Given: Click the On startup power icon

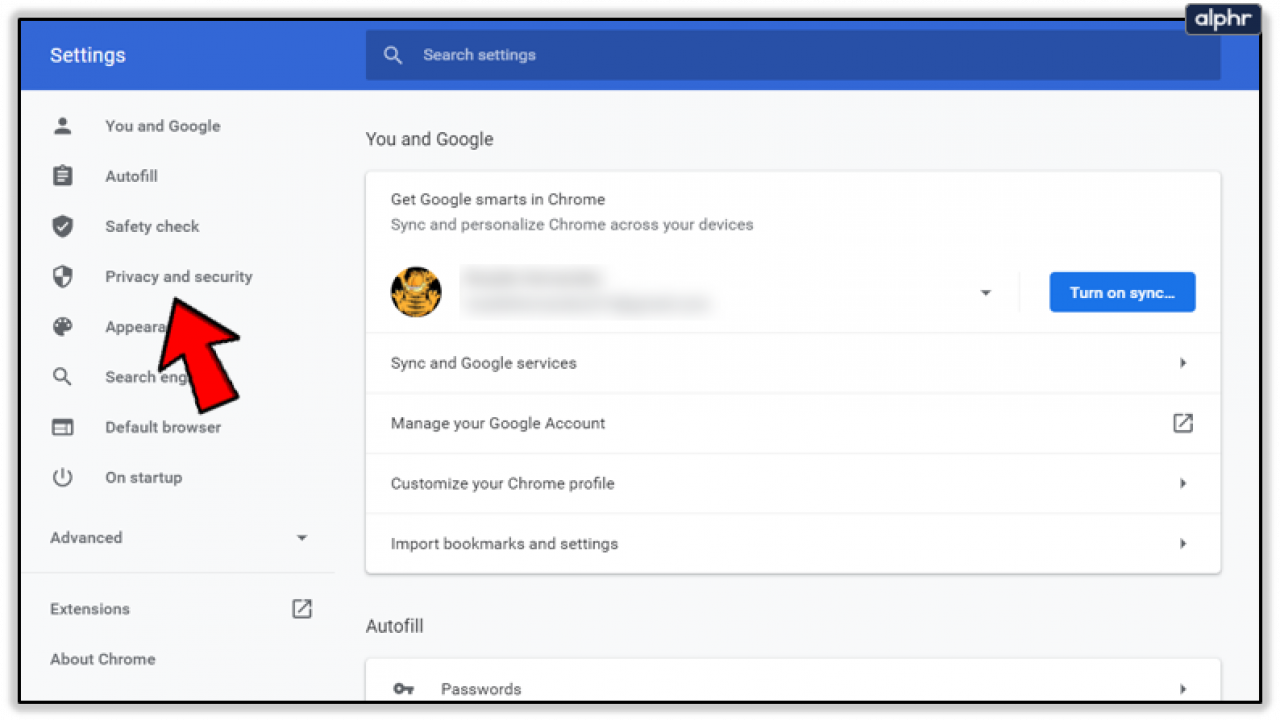Looking at the screenshot, I should coord(62,477).
